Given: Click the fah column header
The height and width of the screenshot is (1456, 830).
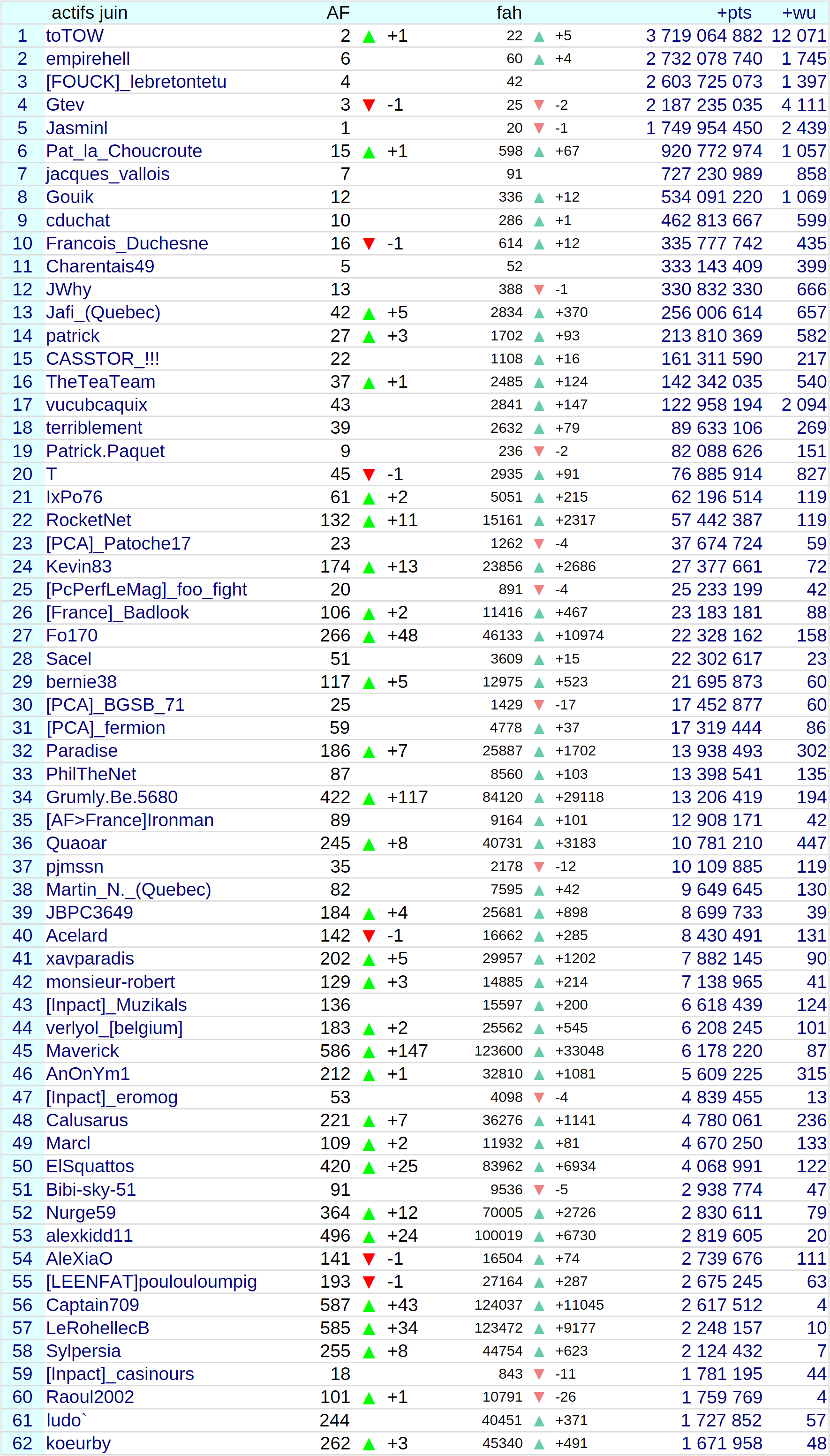Looking at the screenshot, I should 509,13.
